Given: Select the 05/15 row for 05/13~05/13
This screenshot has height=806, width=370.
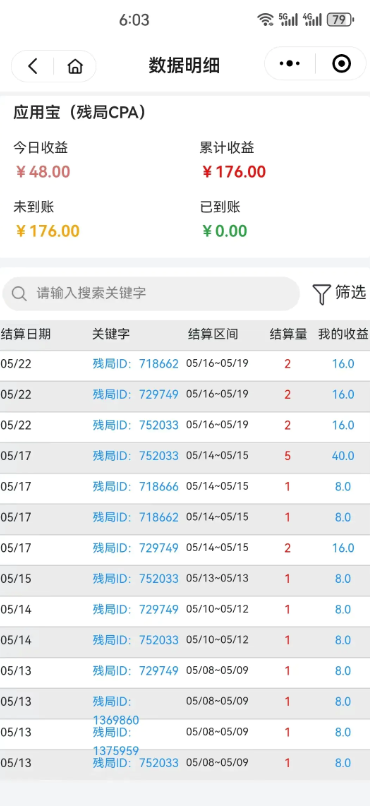Looking at the screenshot, I should (185, 579).
